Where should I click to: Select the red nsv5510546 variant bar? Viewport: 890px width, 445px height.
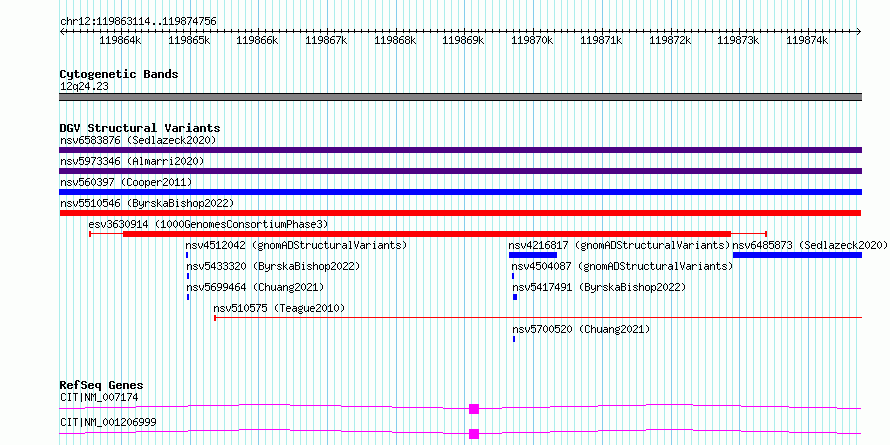coord(460,213)
